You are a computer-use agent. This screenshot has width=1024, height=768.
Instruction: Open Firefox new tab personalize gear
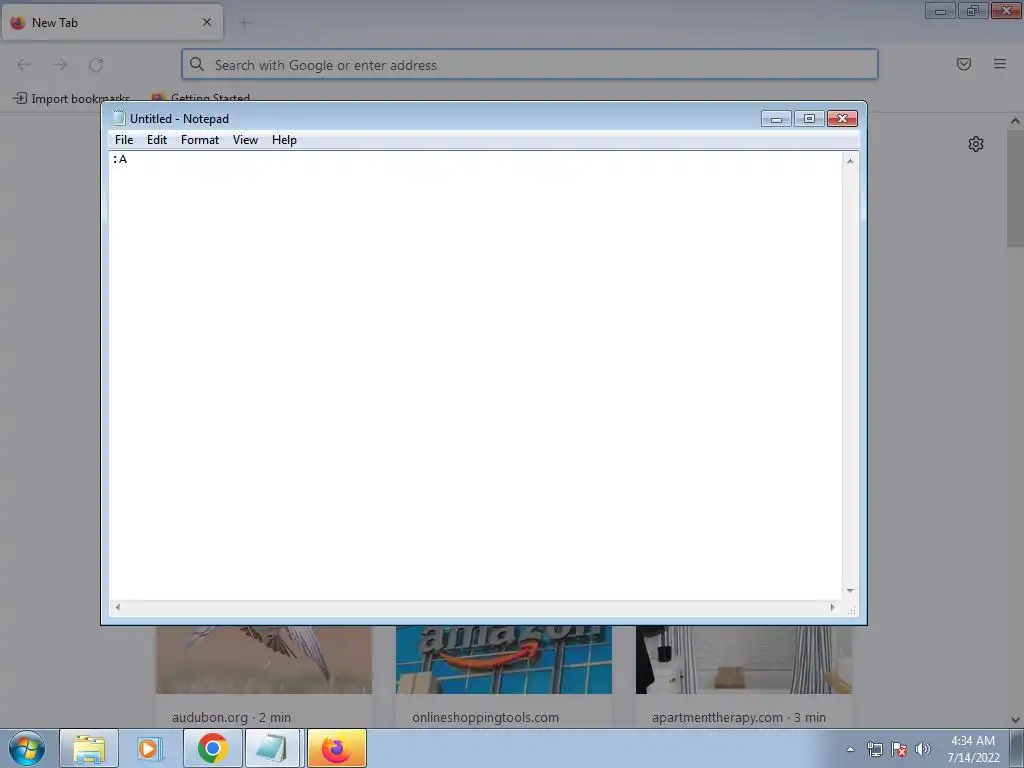coord(976,144)
